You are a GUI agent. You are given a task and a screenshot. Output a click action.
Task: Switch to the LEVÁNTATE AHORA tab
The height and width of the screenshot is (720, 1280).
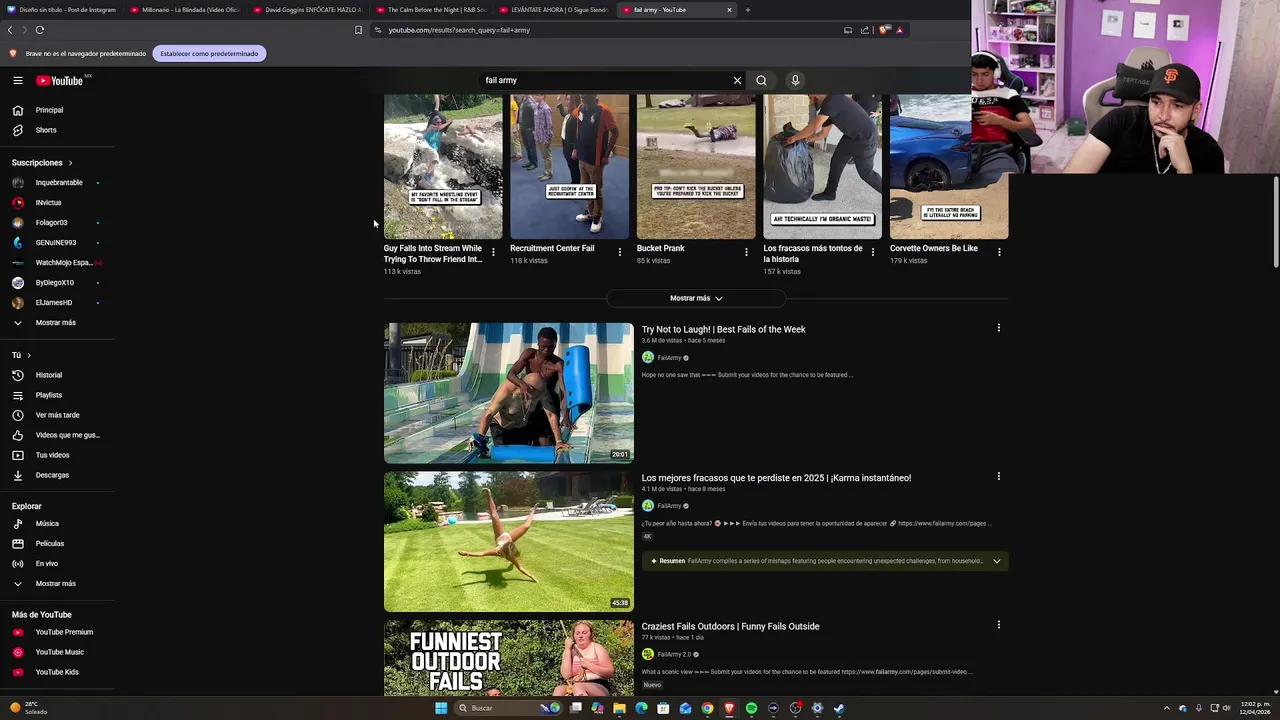[553, 10]
